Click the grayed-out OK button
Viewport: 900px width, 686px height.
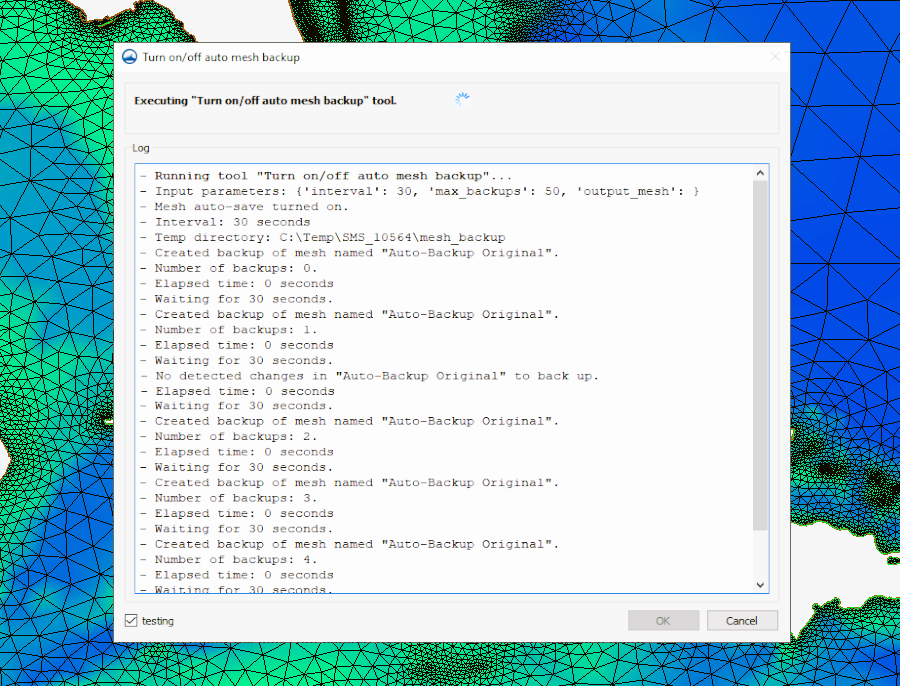point(663,620)
